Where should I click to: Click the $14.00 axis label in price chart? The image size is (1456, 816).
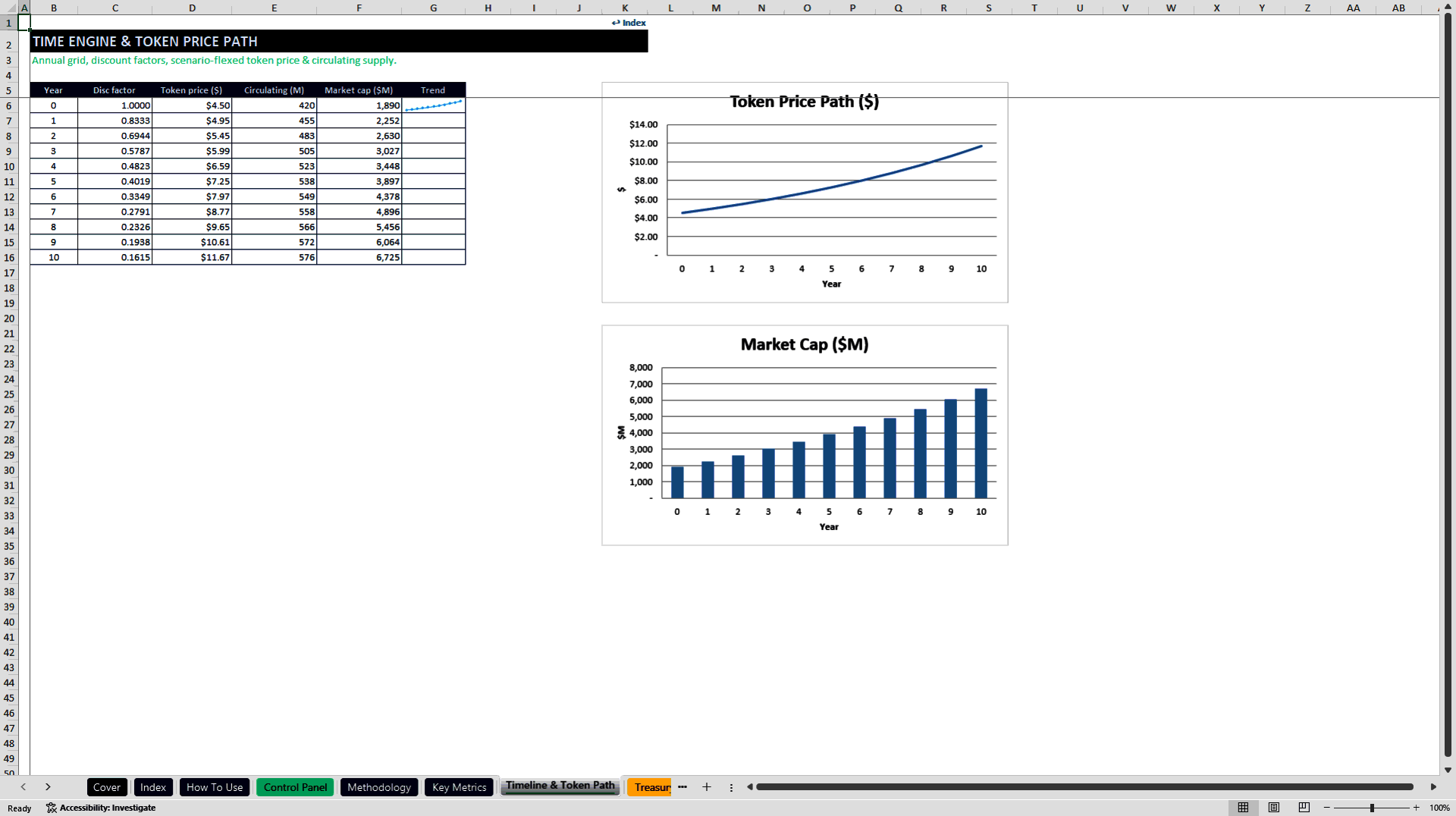point(643,124)
